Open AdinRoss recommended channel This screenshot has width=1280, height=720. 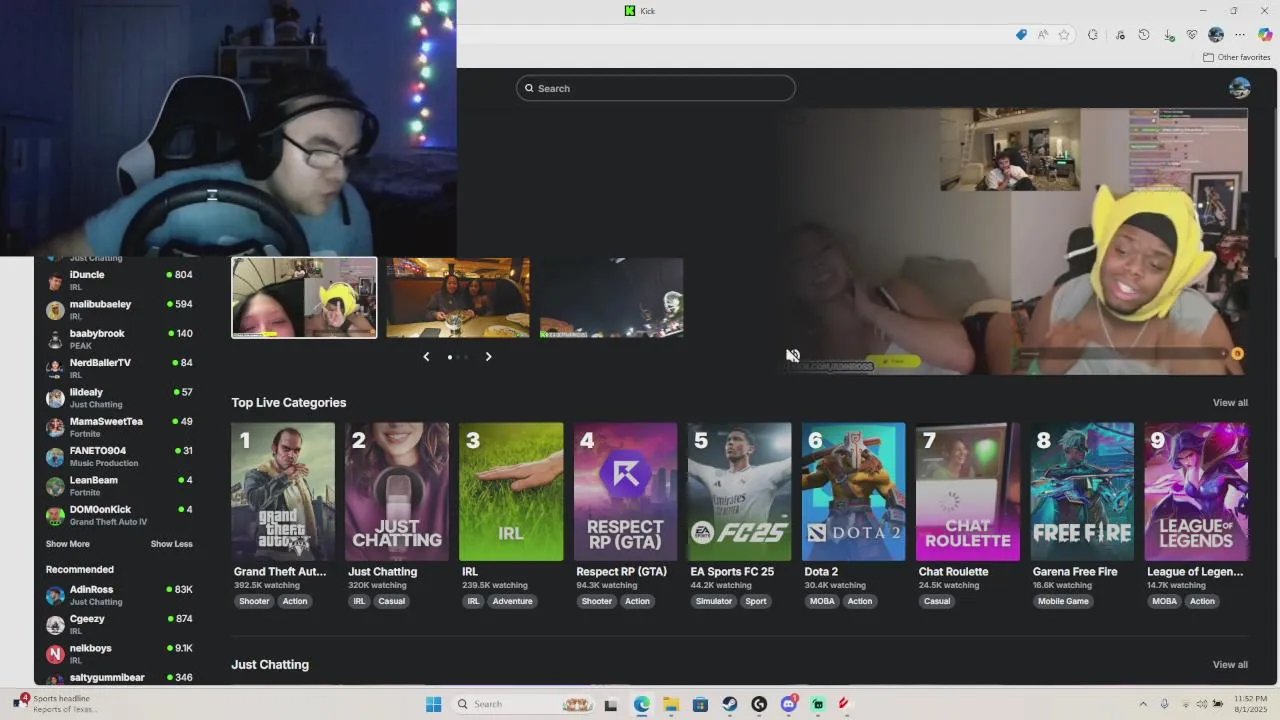coord(119,595)
